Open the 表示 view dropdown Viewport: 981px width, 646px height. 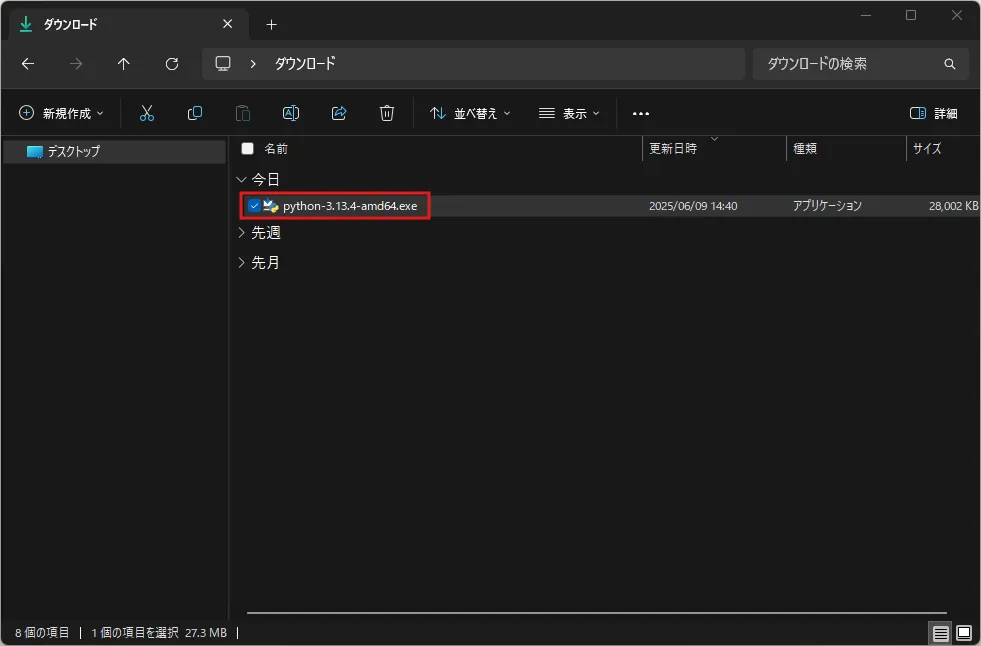click(x=569, y=113)
